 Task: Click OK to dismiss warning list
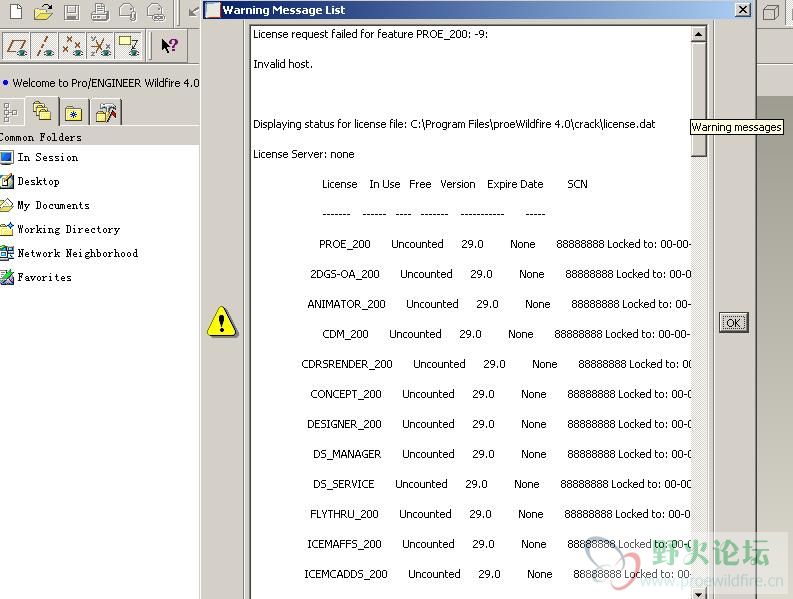click(733, 323)
